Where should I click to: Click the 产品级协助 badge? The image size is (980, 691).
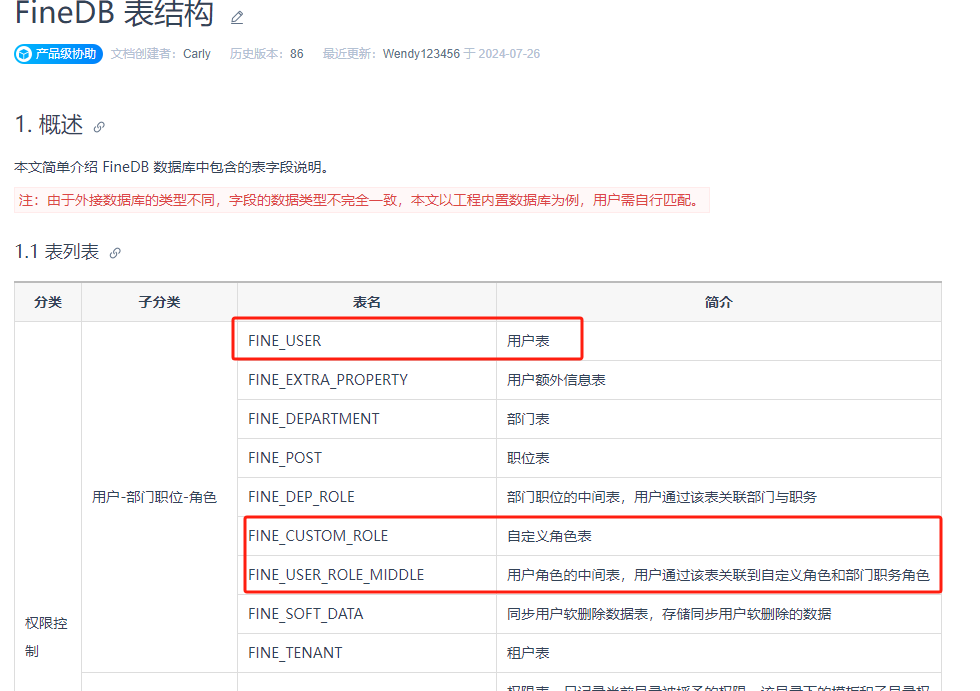click(58, 54)
